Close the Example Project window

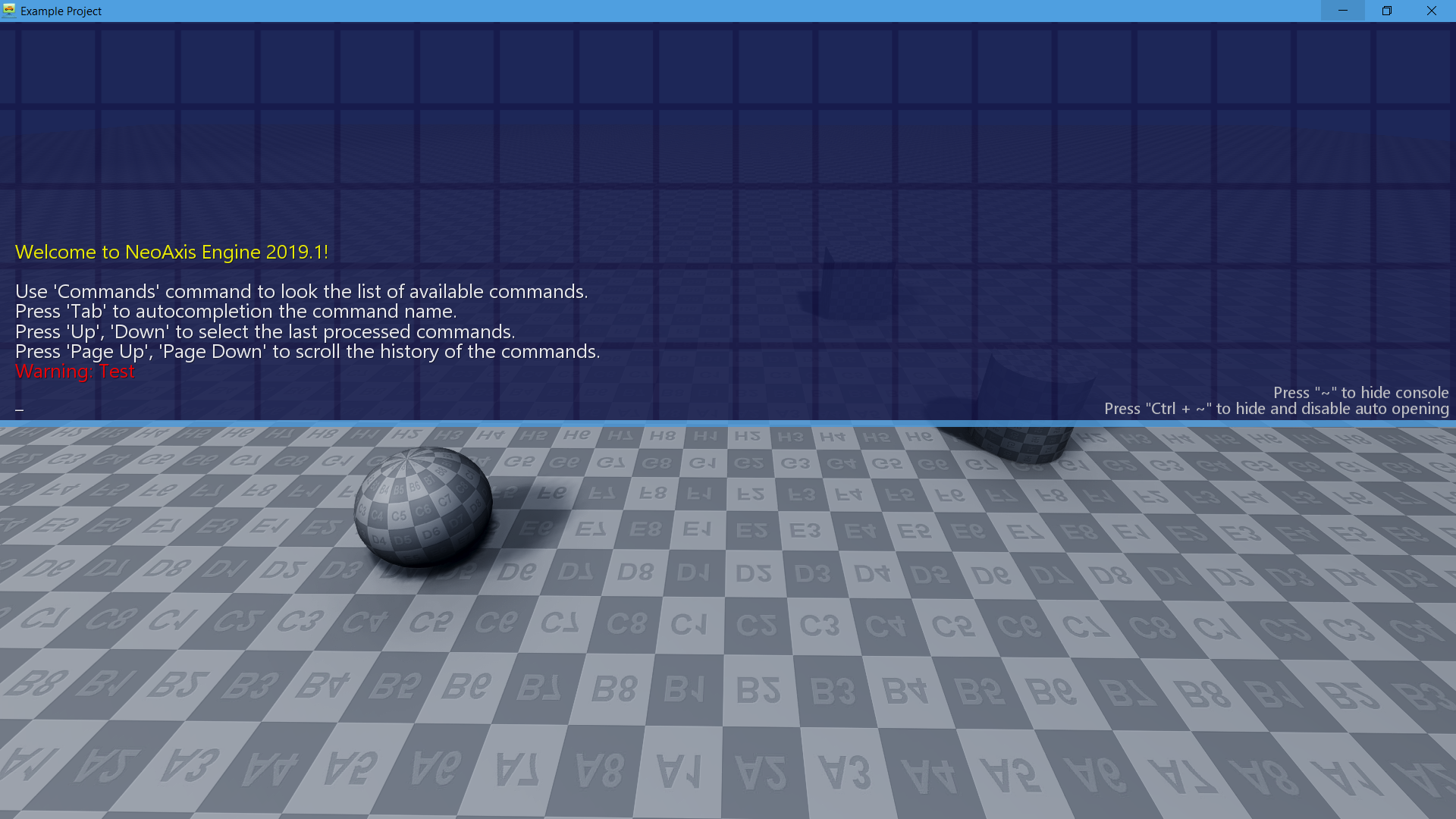(1431, 11)
